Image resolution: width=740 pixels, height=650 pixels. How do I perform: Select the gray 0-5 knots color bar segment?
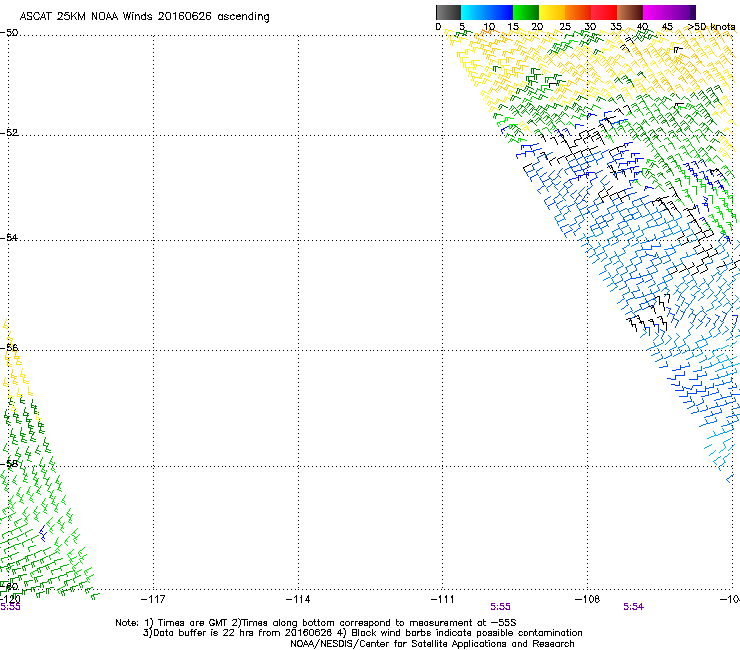coord(448,12)
